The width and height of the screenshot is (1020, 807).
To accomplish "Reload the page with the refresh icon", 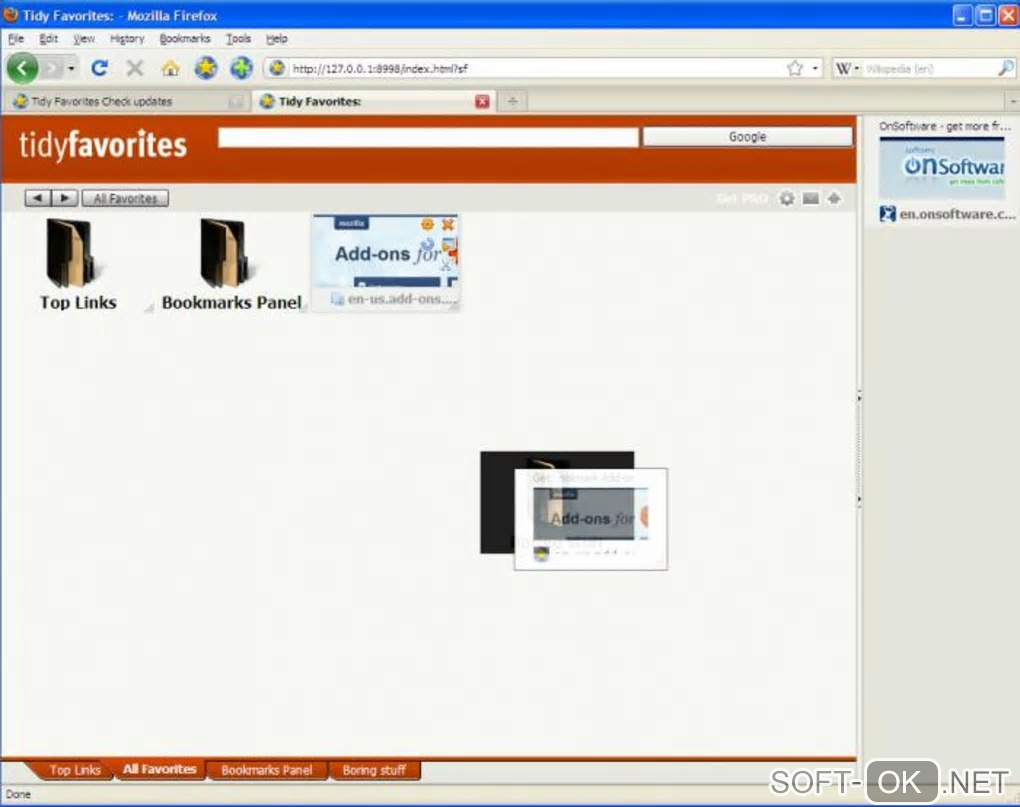I will (x=99, y=68).
